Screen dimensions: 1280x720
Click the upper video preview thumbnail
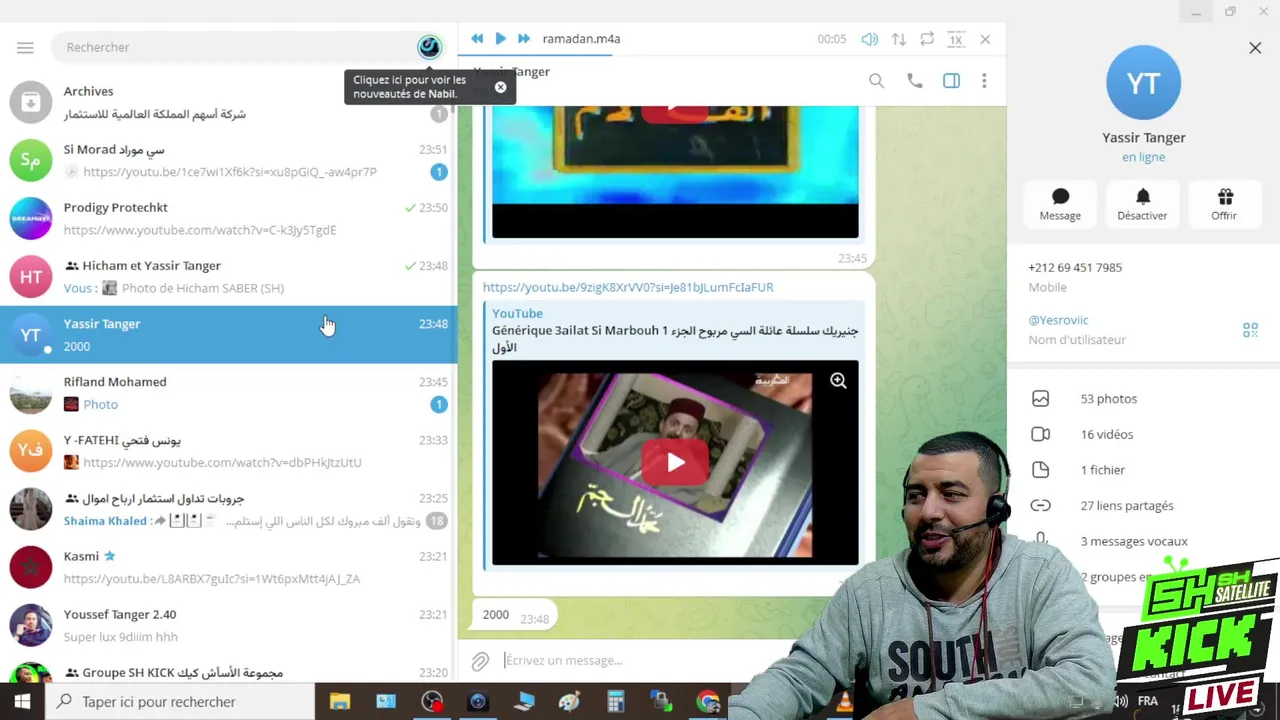point(675,172)
